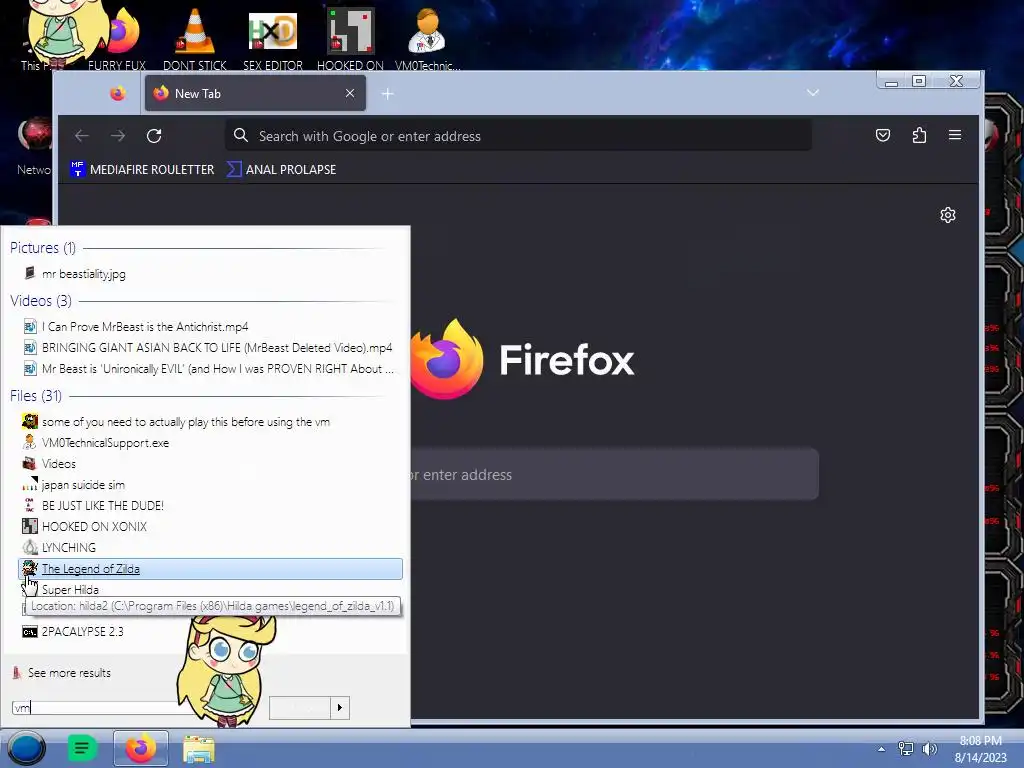Open a new tab with plus button
This screenshot has height=768, width=1024.
click(x=387, y=94)
